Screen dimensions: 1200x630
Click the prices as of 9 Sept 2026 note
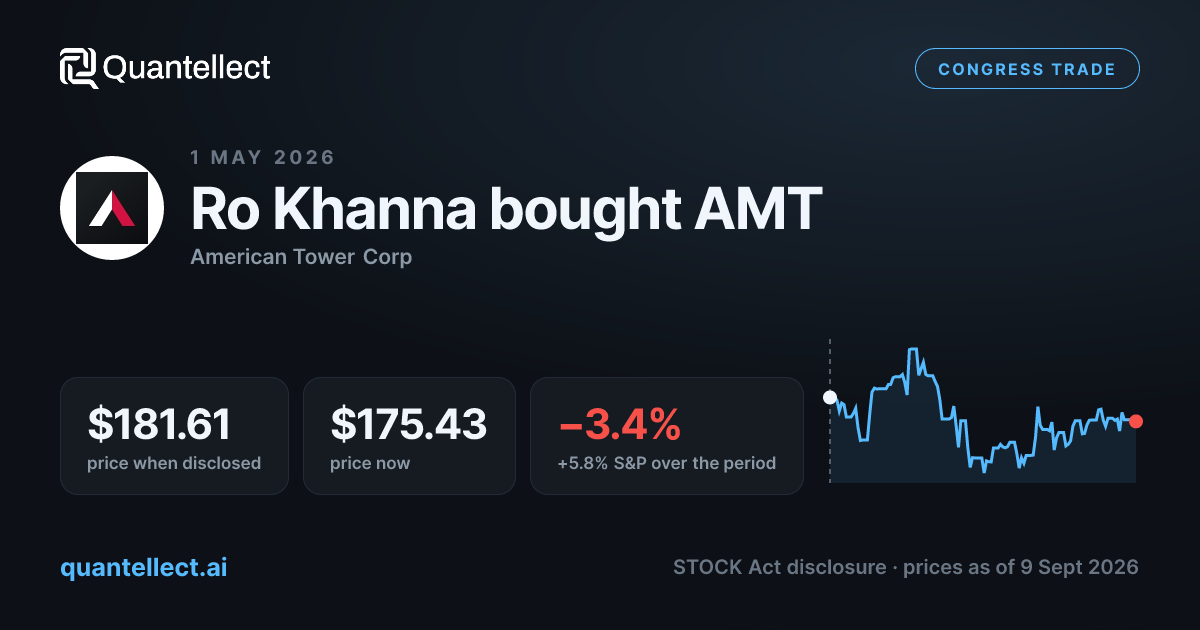pos(1021,567)
